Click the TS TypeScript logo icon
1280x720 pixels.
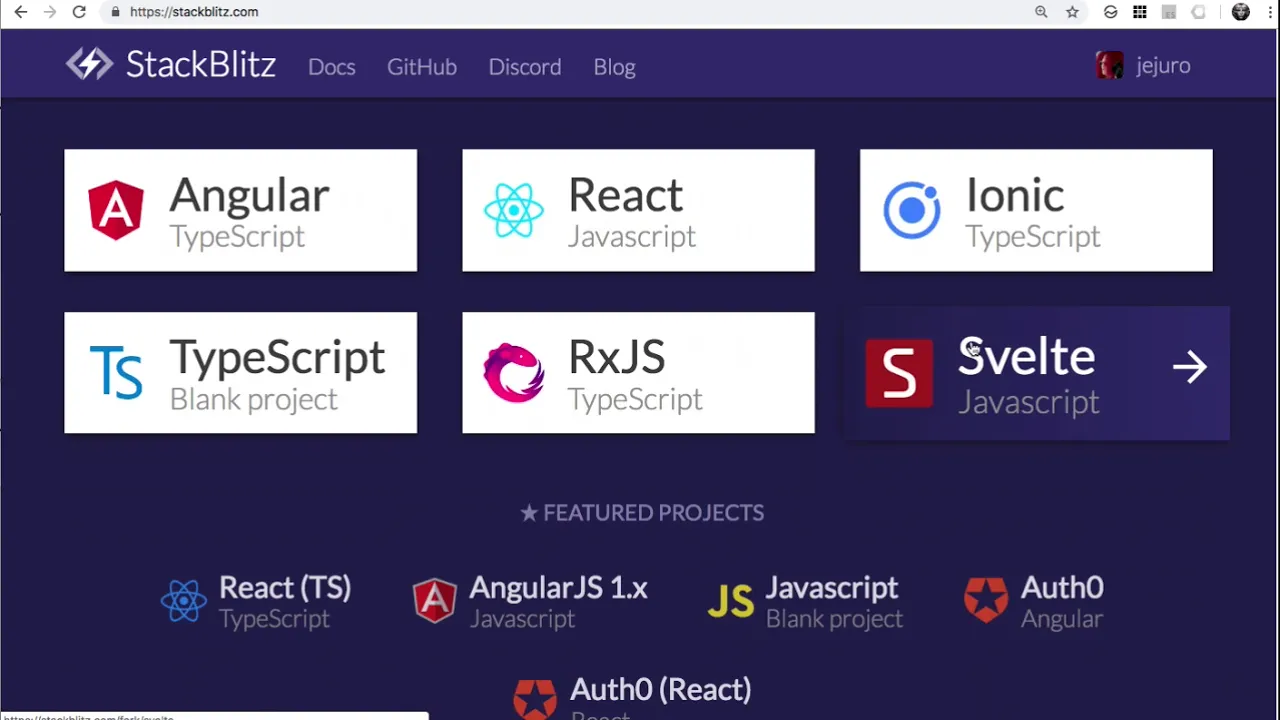pos(116,372)
